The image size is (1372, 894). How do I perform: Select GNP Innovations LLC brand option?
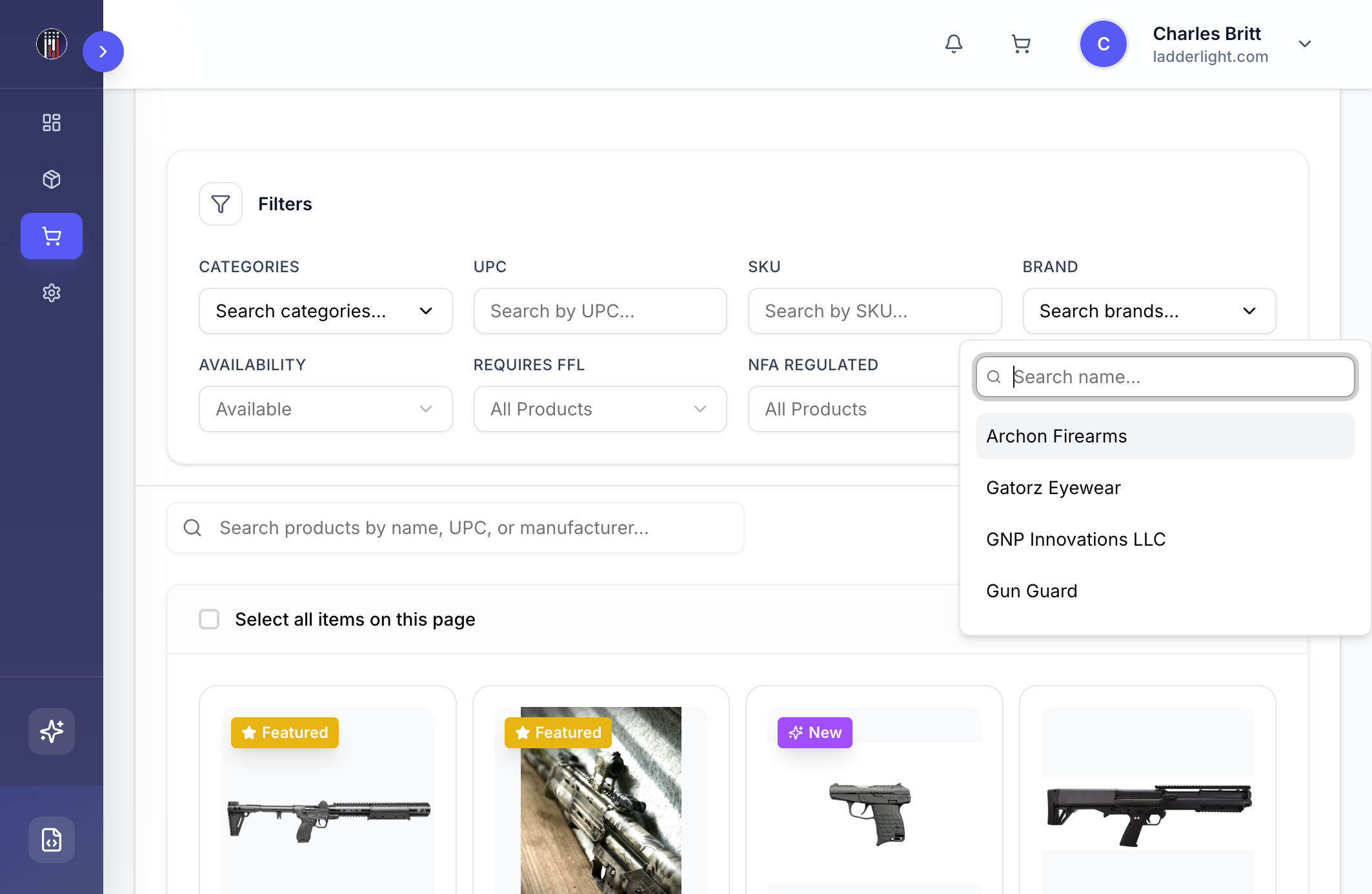(1165, 539)
